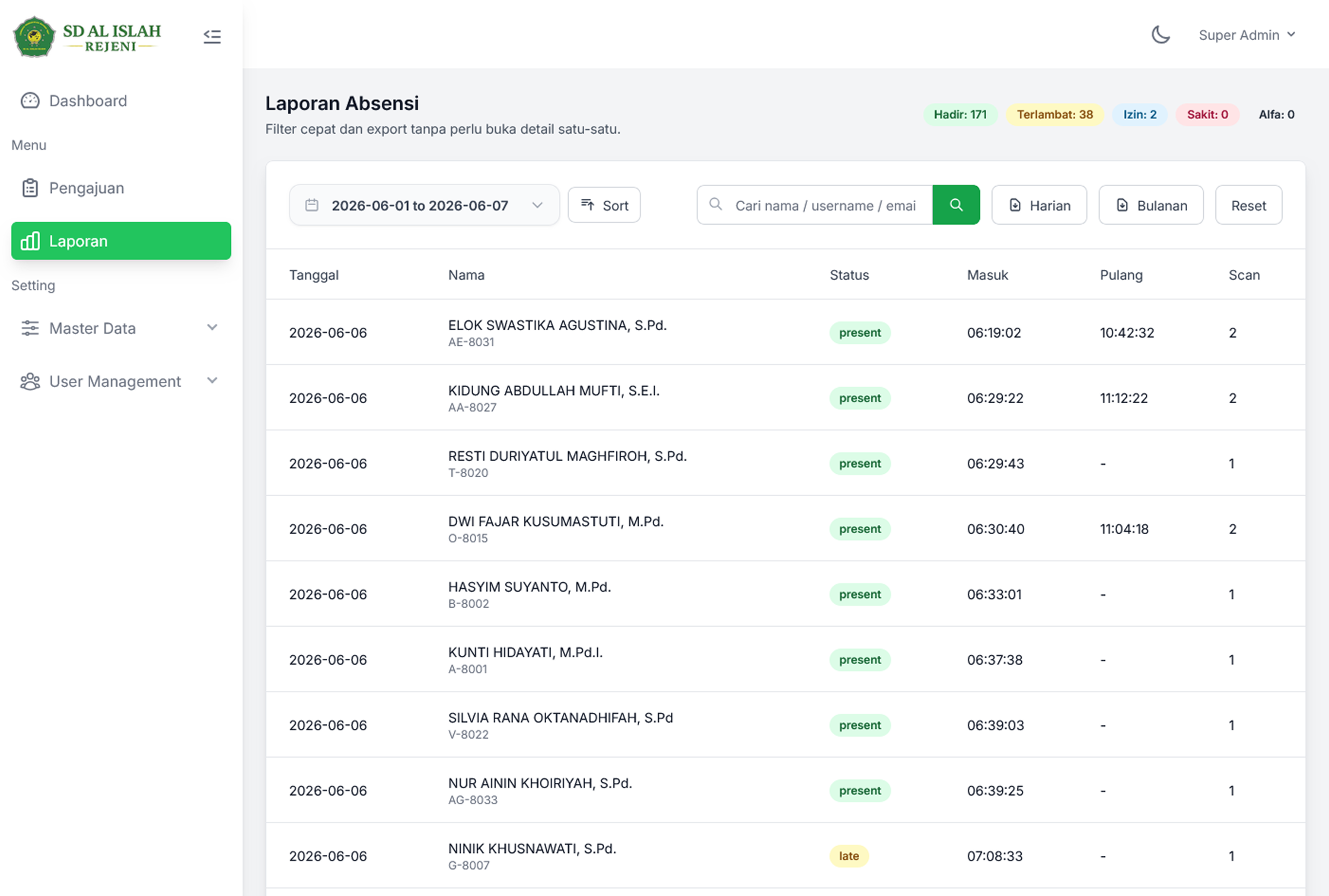Select the RESTI DURIYATUL MAGHFIROH, S.Pd. name
The width and height of the screenshot is (1329, 896).
coord(567,456)
